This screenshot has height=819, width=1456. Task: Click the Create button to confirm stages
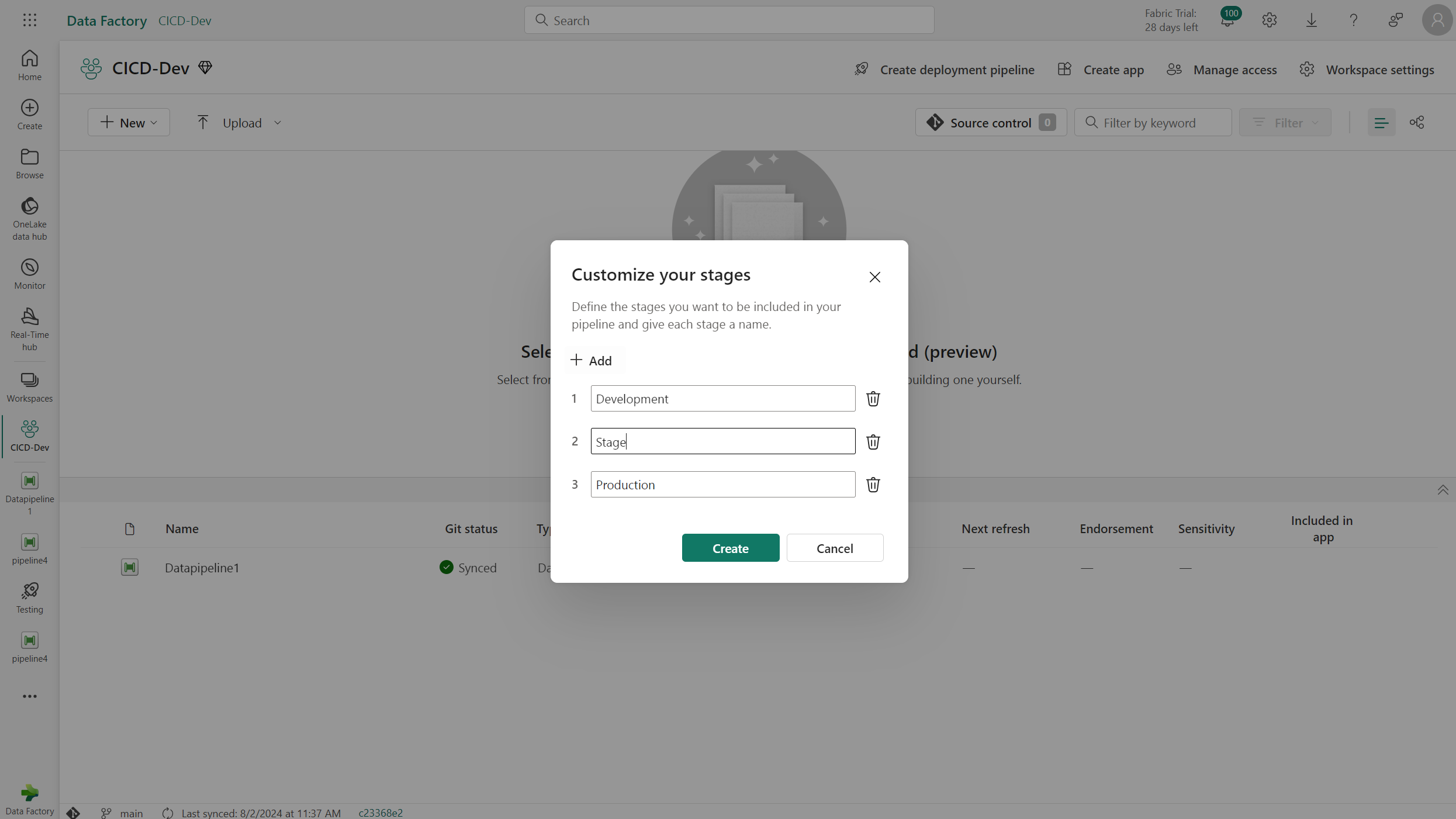[730, 548]
